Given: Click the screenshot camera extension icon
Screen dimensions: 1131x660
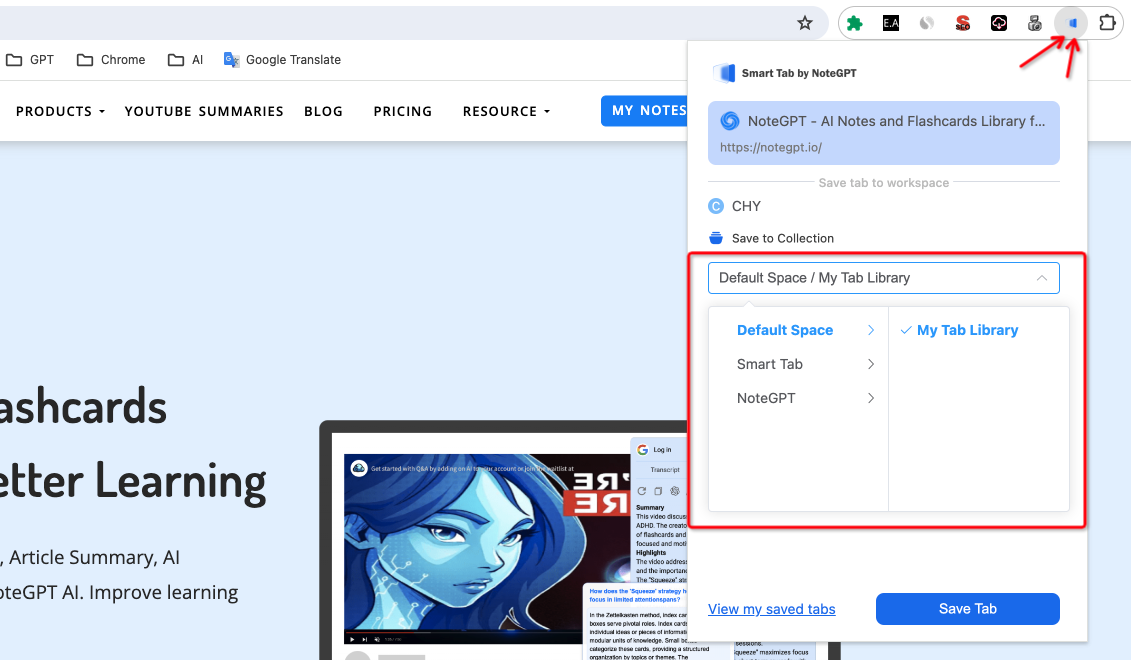Looking at the screenshot, I should [x=1036, y=23].
